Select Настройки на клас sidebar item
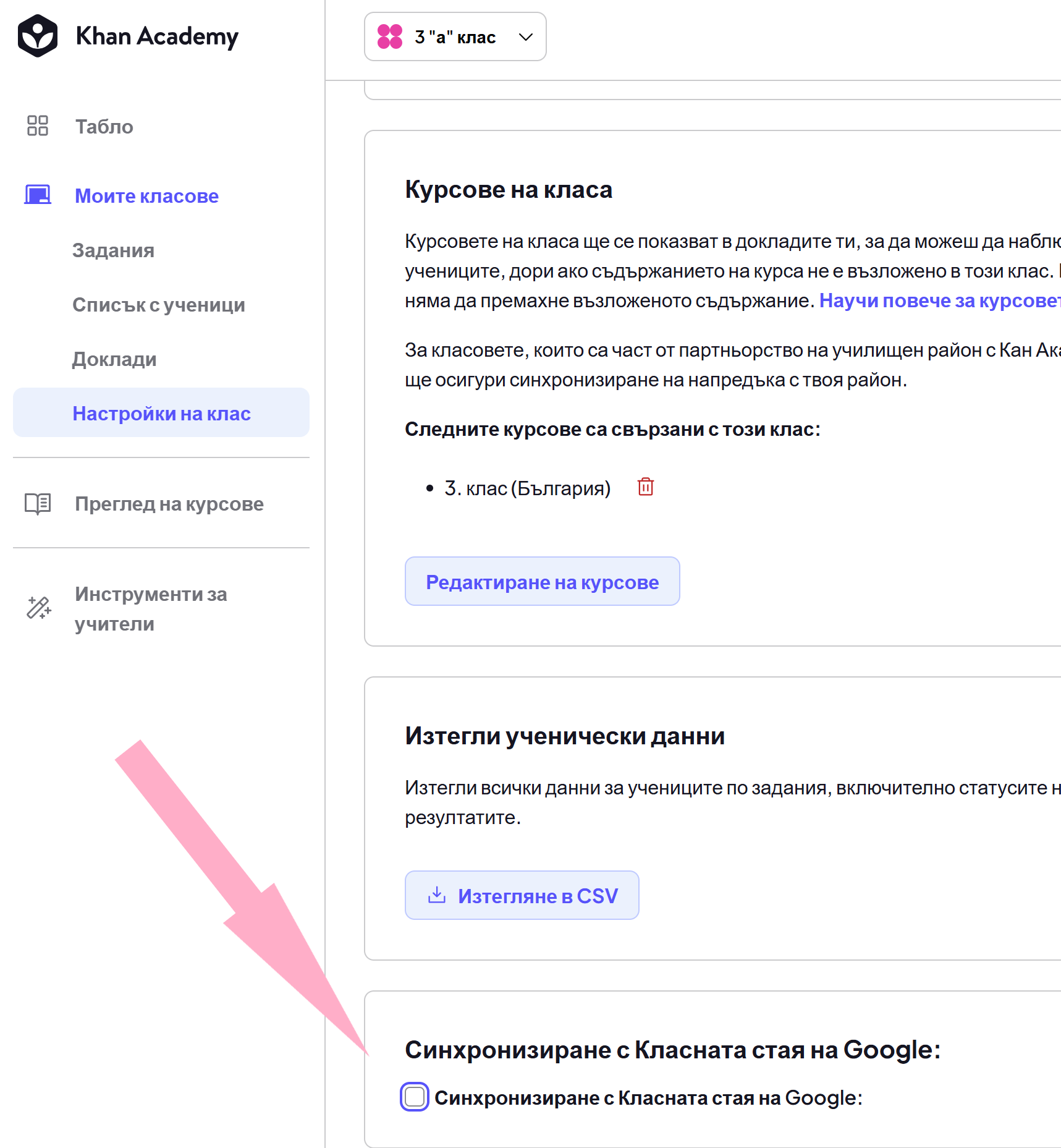 tap(161, 413)
